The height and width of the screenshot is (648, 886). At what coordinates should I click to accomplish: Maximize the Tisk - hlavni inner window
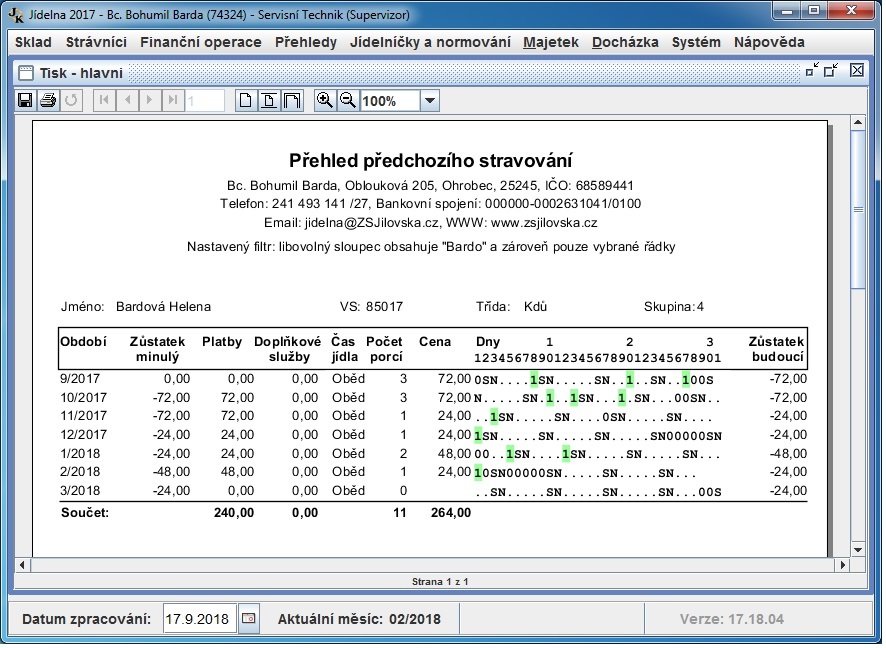click(831, 71)
